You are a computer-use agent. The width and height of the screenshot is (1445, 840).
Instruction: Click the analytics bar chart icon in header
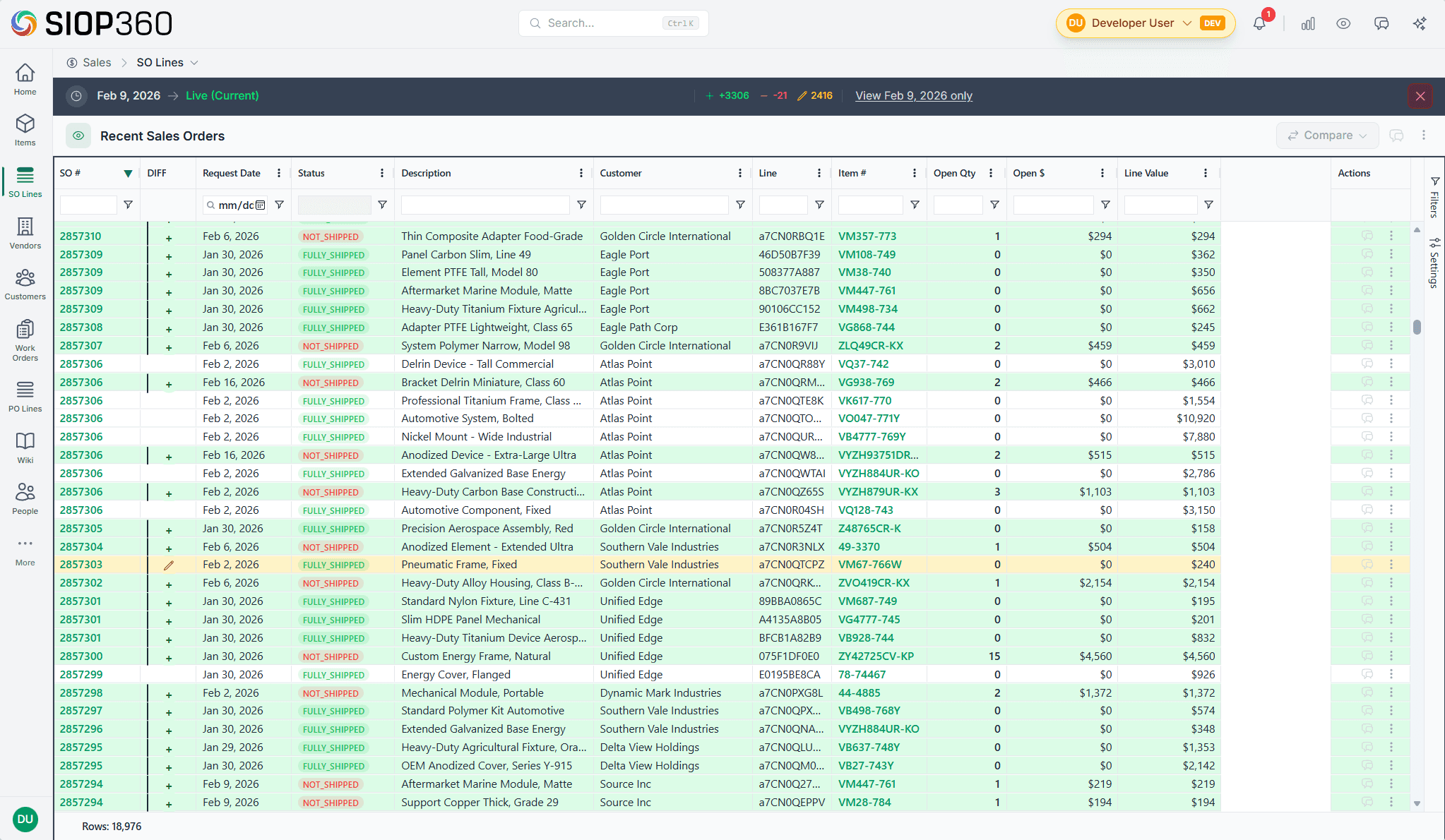tap(1308, 23)
